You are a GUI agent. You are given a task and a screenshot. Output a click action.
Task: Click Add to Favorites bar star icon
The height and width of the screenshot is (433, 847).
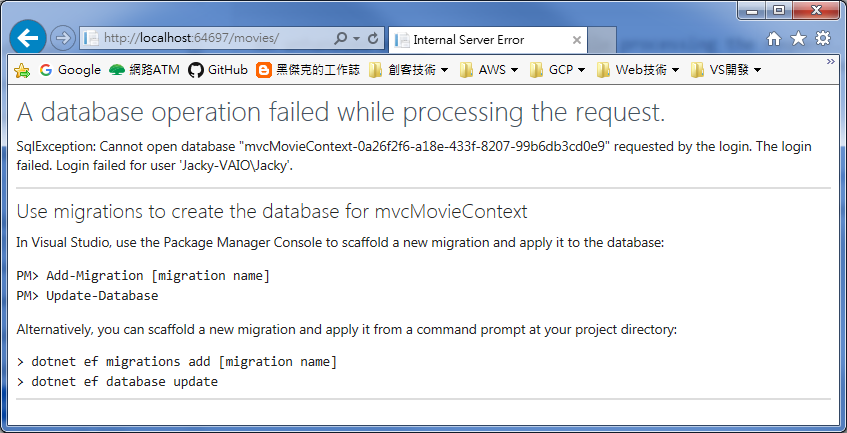(x=22, y=70)
